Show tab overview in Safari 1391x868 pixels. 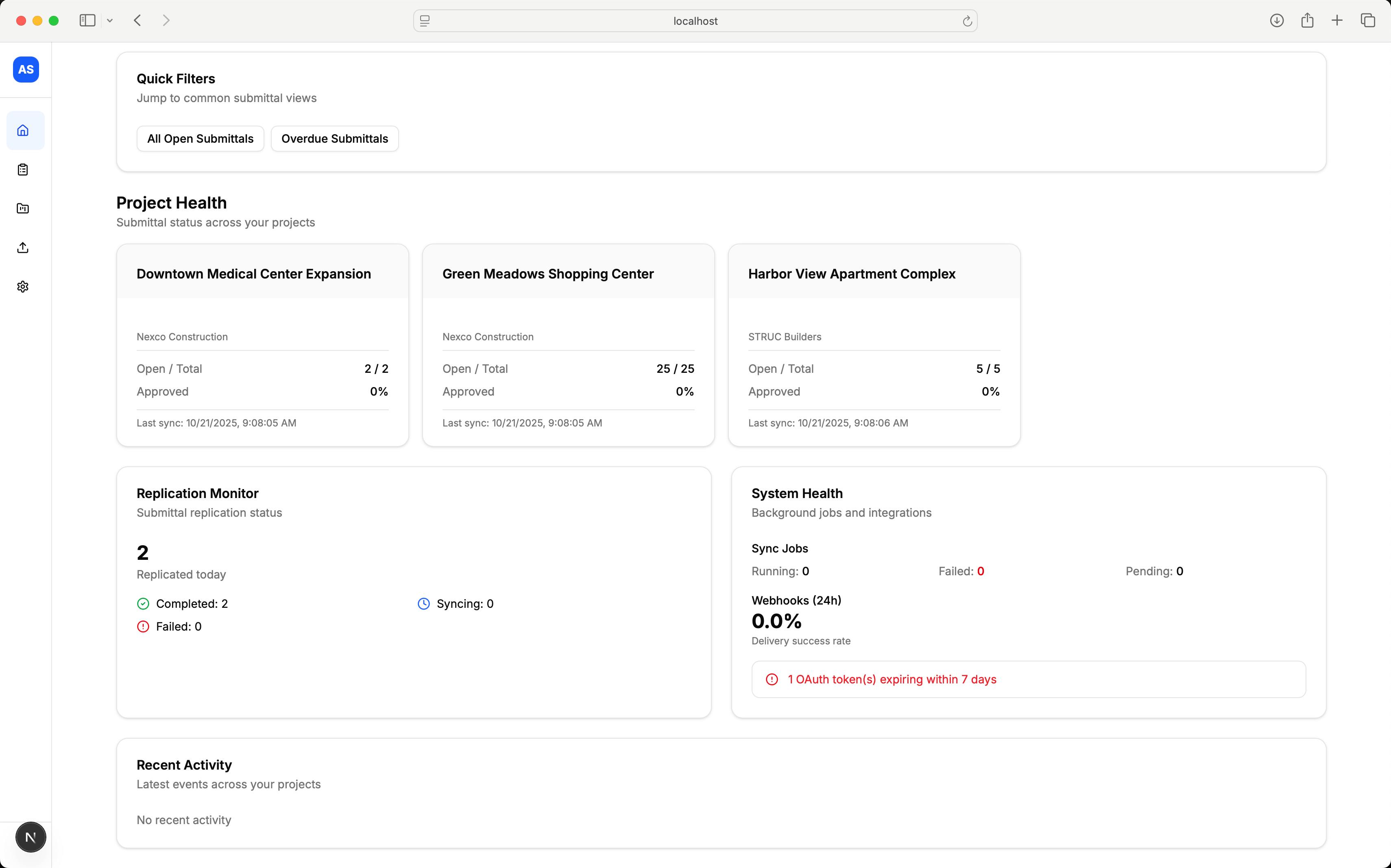click(1367, 21)
